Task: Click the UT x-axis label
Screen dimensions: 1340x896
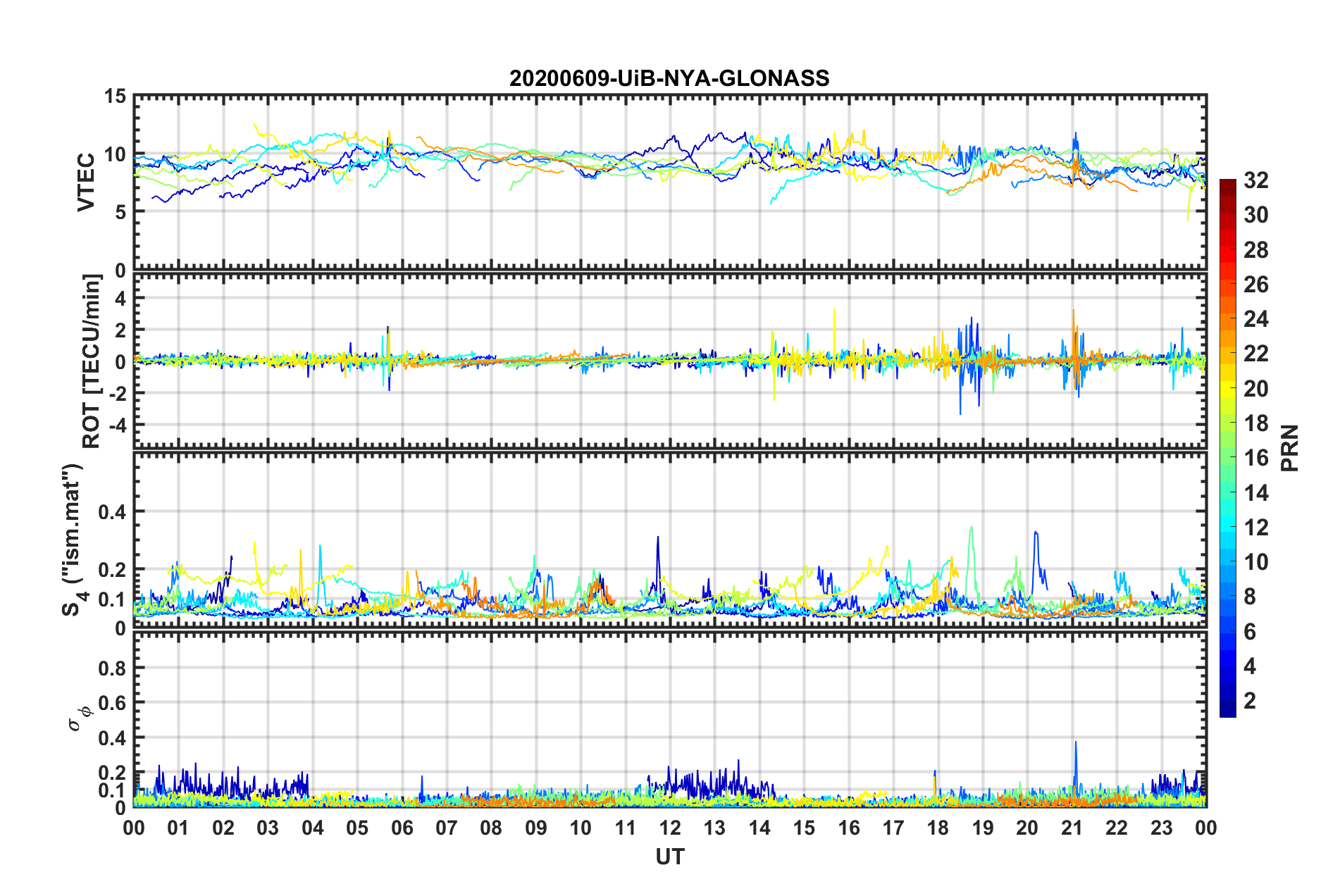Action: (670, 856)
